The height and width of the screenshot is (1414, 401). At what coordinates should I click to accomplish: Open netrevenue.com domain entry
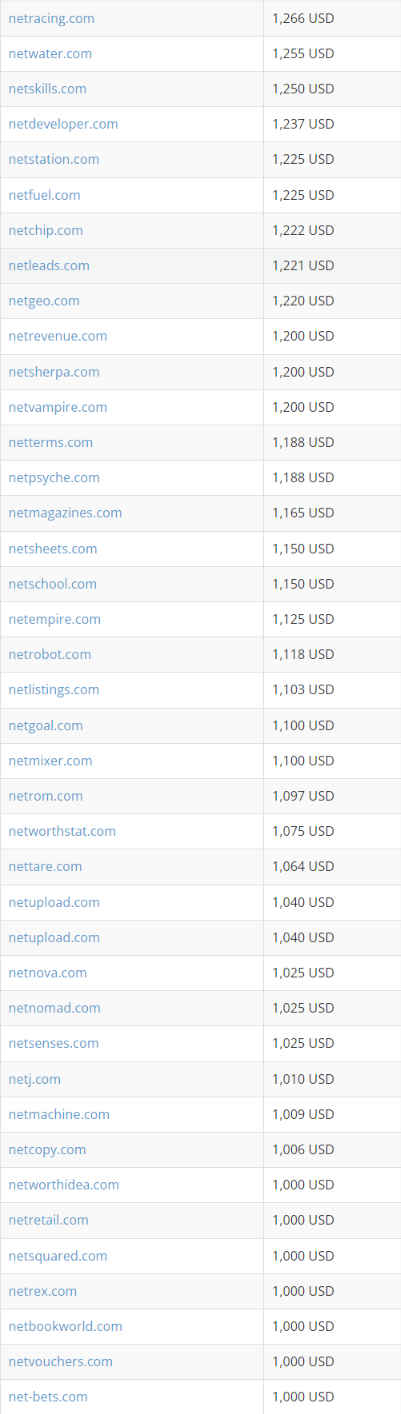57,336
